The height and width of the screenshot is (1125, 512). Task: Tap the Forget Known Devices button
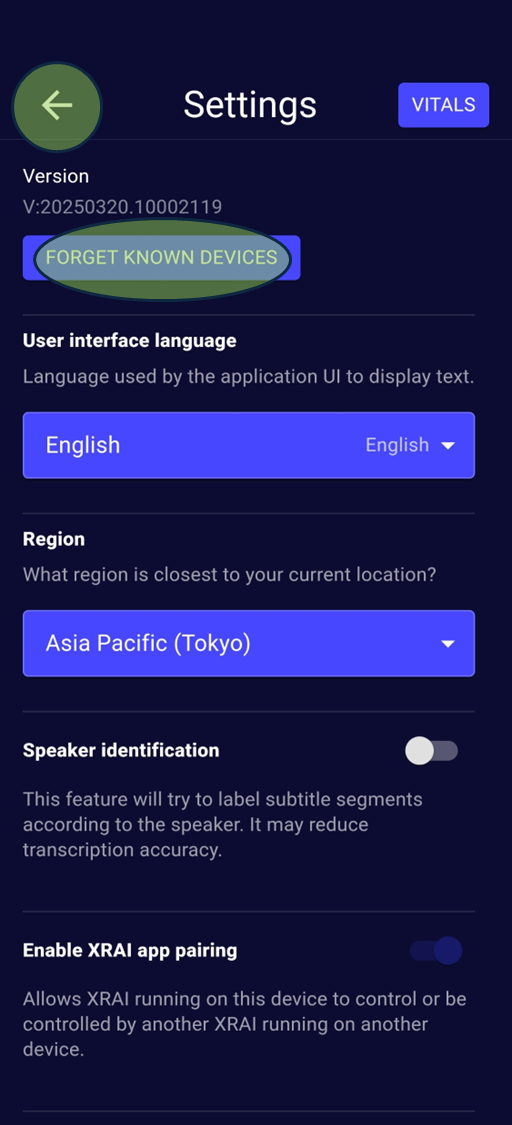(x=161, y=258)
